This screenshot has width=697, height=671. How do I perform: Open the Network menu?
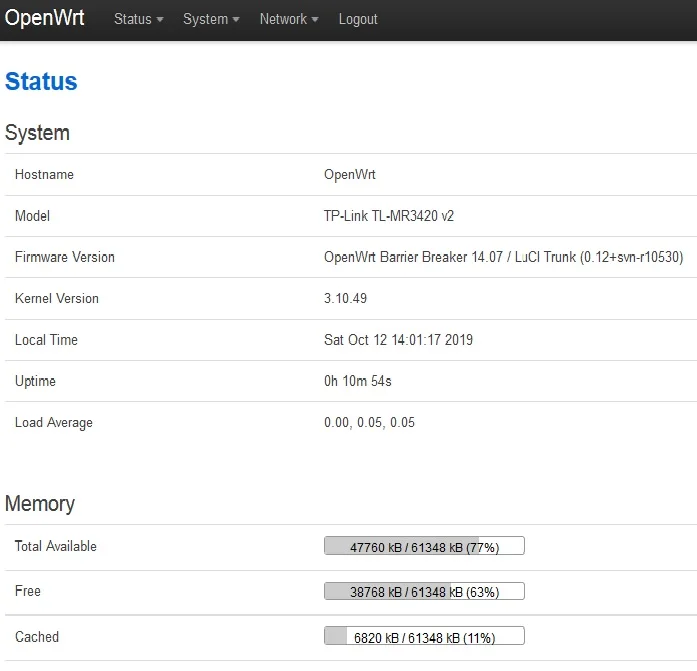pos(289,19)
